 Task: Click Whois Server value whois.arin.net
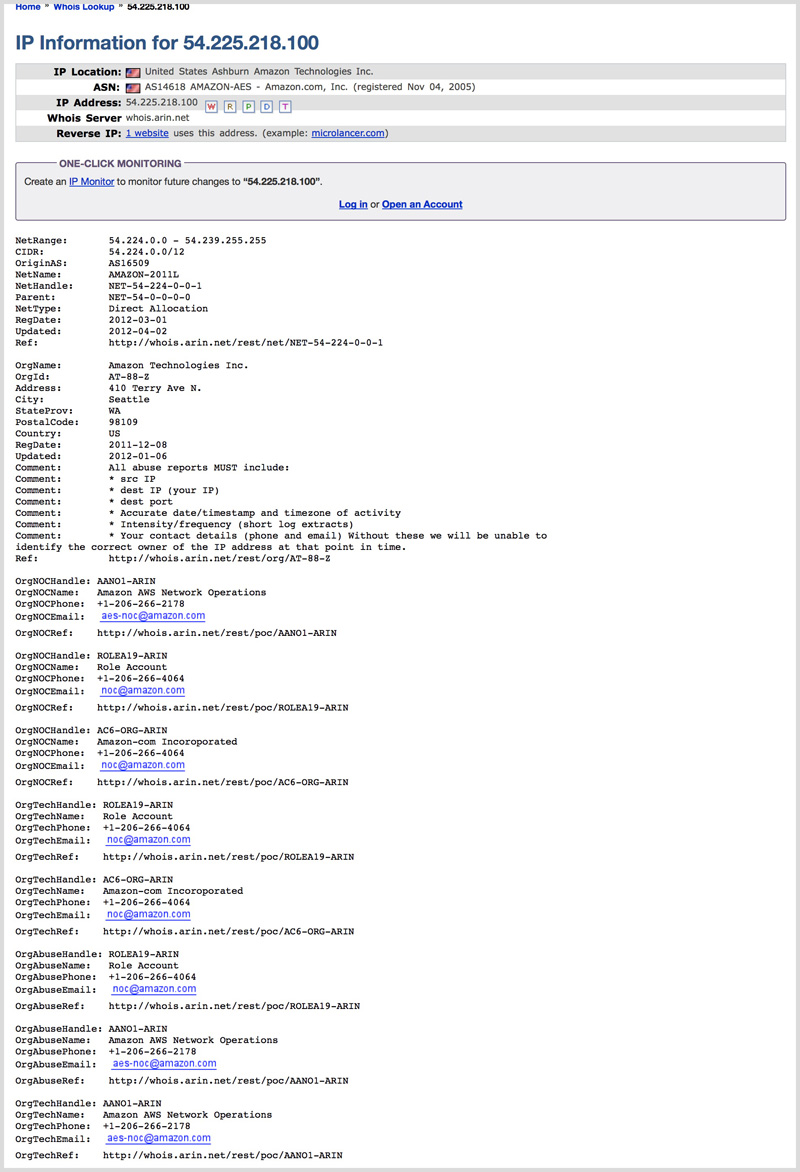click(157, 118)
